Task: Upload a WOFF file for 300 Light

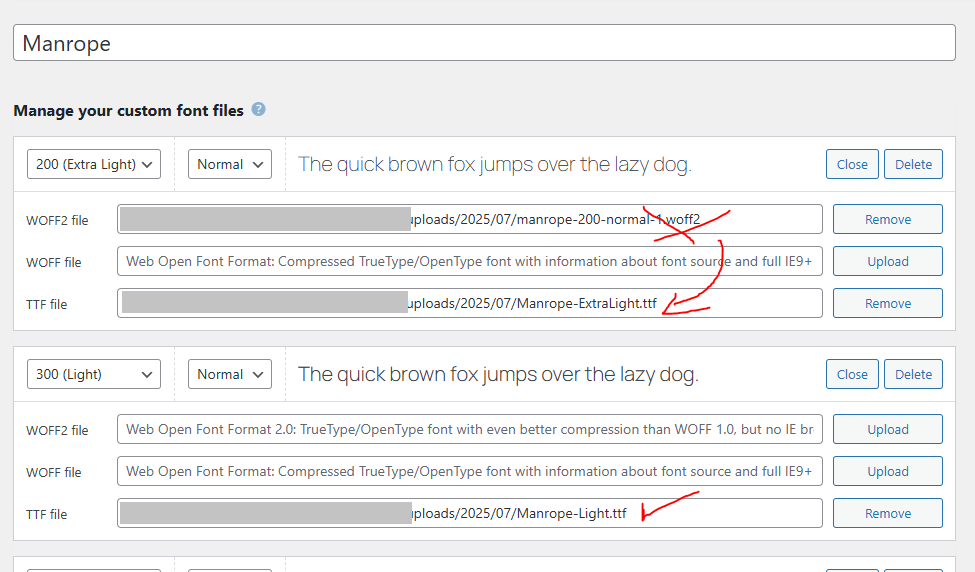Action: pos(888,471)
